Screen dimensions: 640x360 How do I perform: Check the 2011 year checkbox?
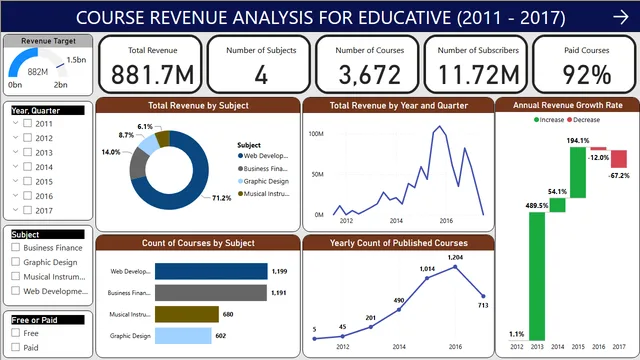tap(27, 123)
